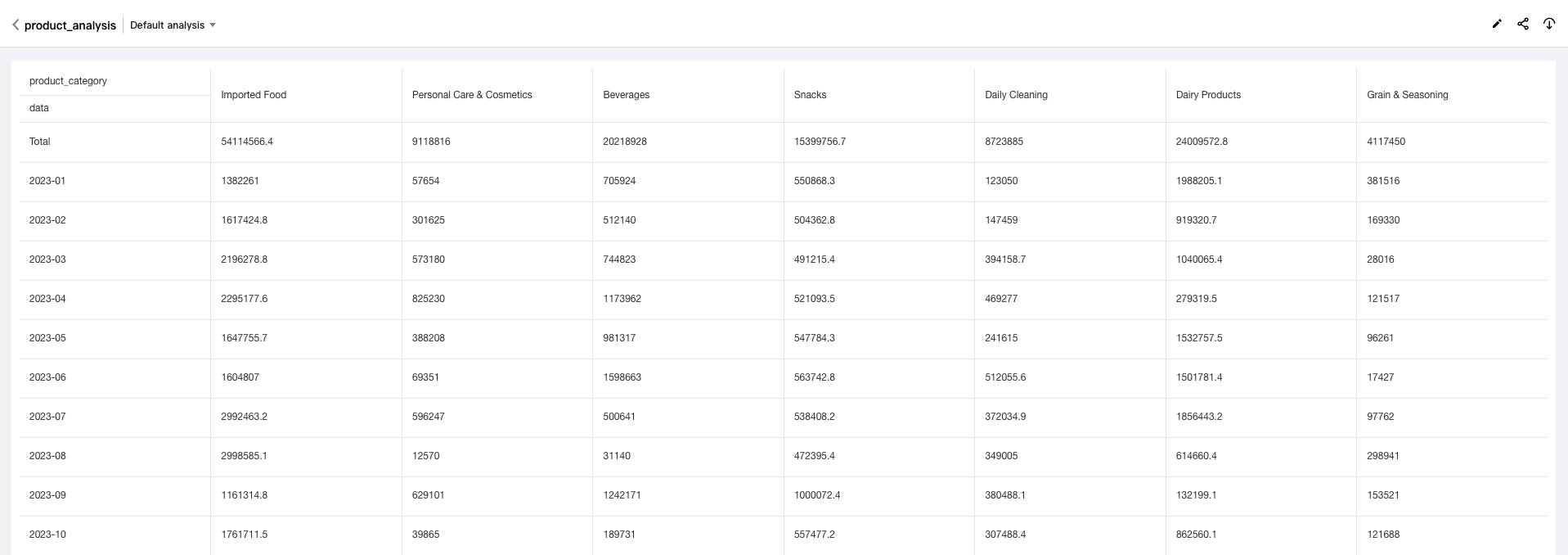Viewport: 1568px width, 555px height.
Task: Open the Default analysis dropdown
Action: pos(173,25)
